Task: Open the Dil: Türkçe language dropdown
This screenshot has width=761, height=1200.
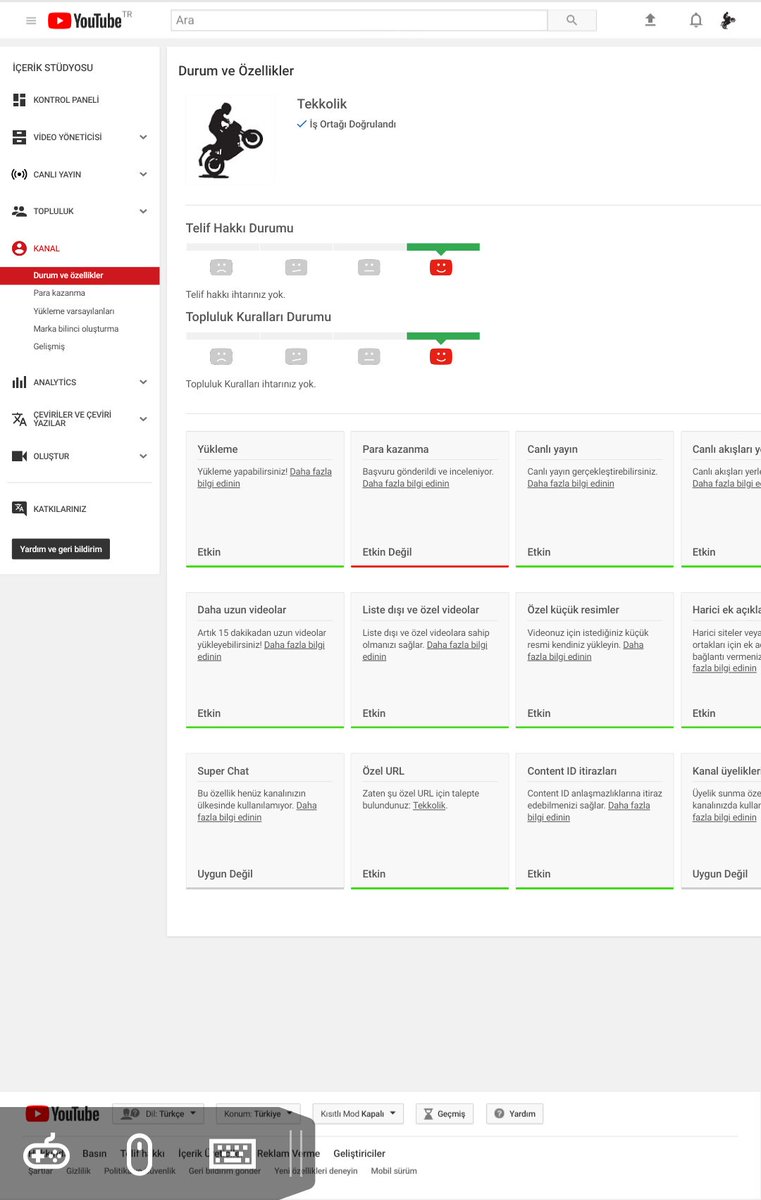Action: pos(158,1114)
